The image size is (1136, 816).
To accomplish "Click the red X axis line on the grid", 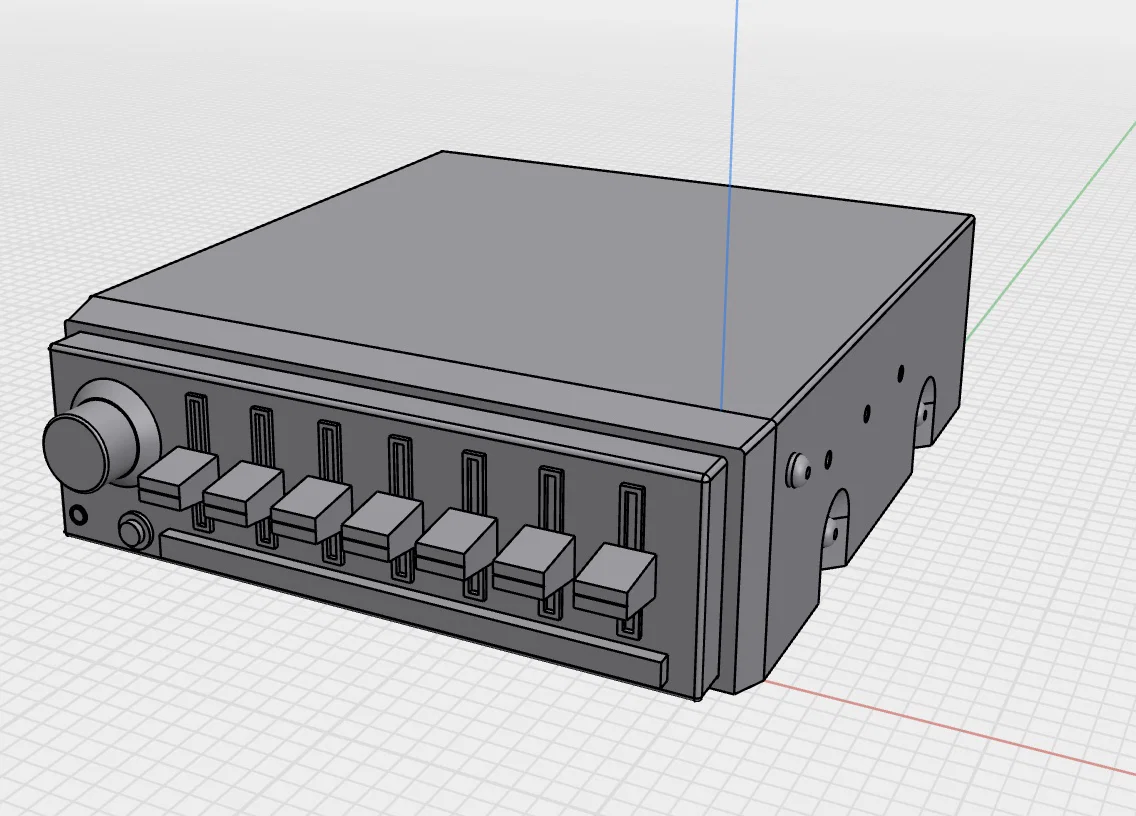I will (x=949, y=728).
